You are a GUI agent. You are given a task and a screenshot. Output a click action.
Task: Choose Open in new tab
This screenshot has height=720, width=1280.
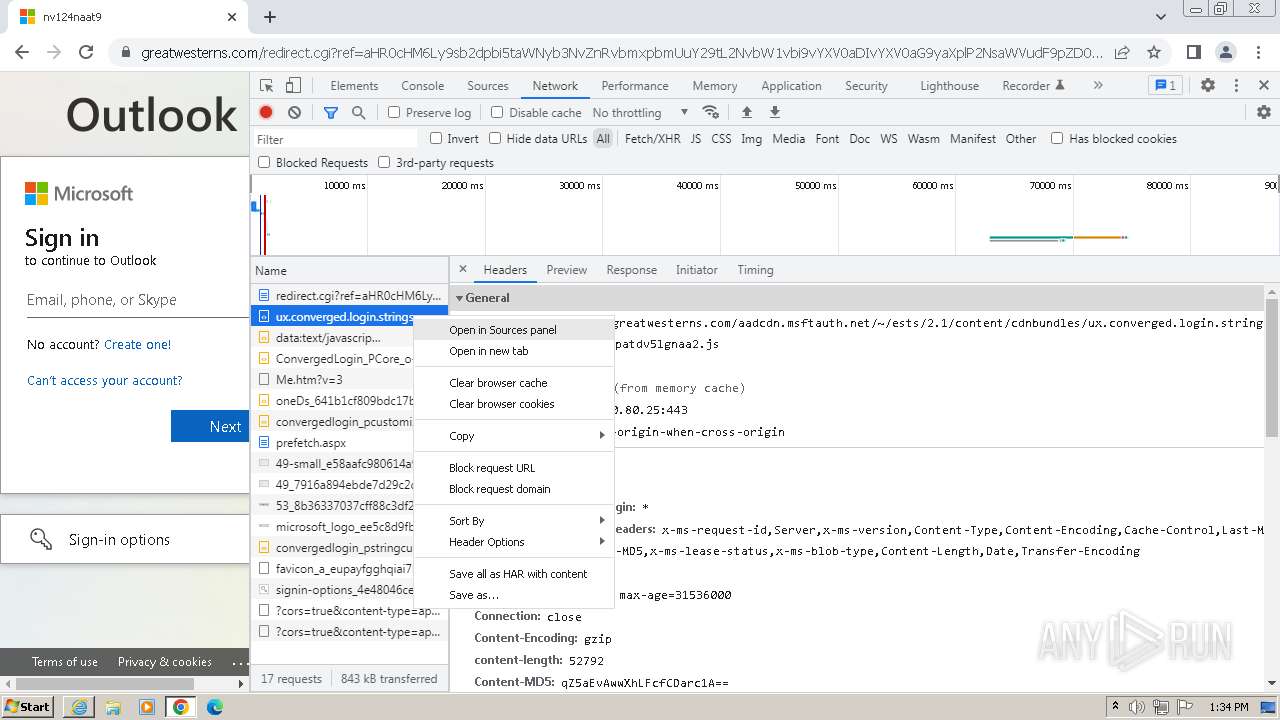tap(514, 351)
